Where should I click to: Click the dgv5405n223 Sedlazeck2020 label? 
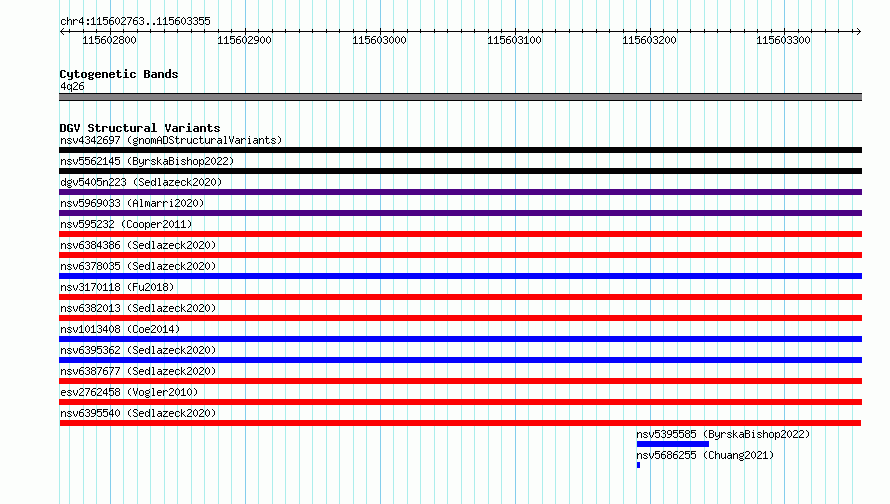pyautogui.click(x=141, y=182)
